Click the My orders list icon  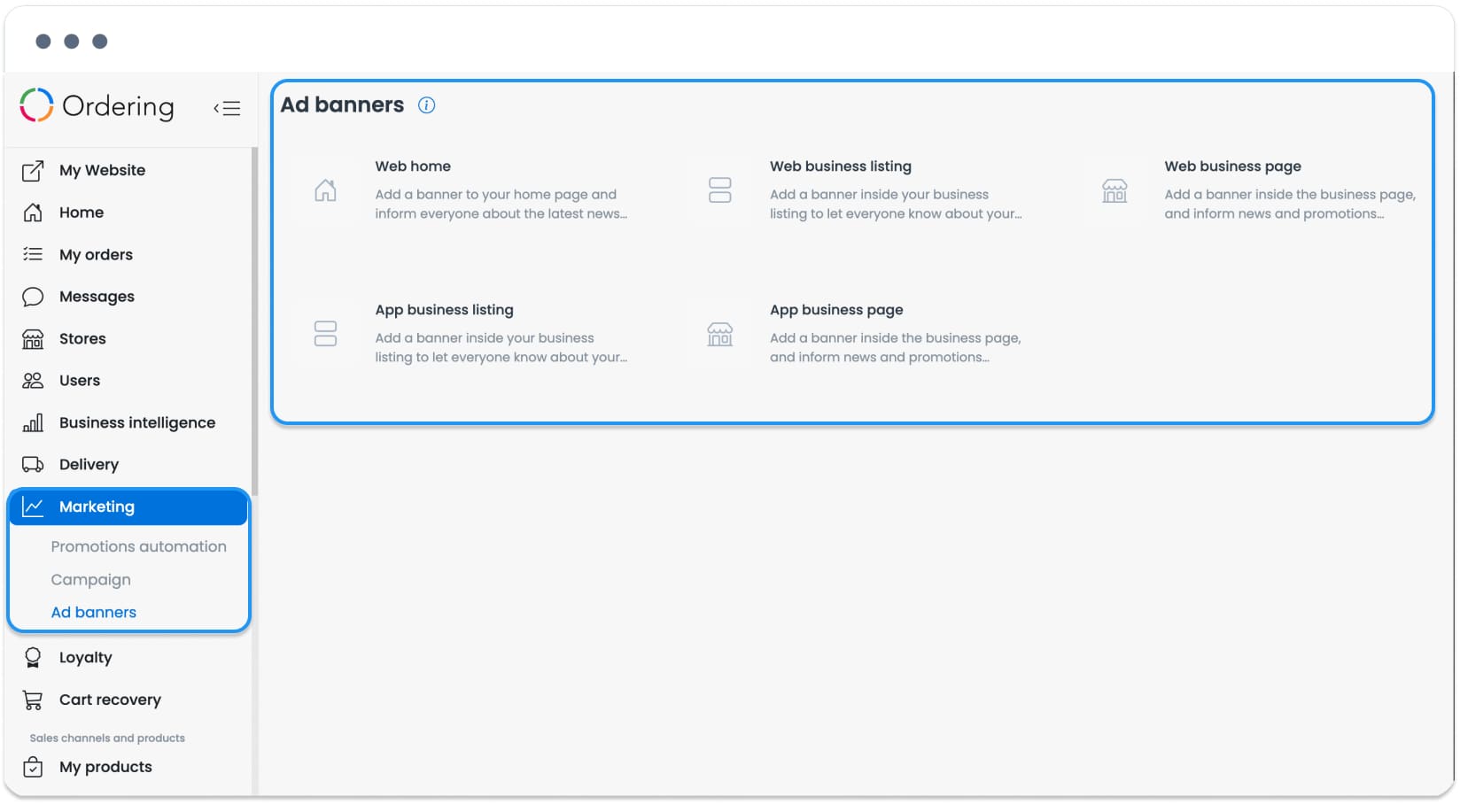click(x=33, y=254)
